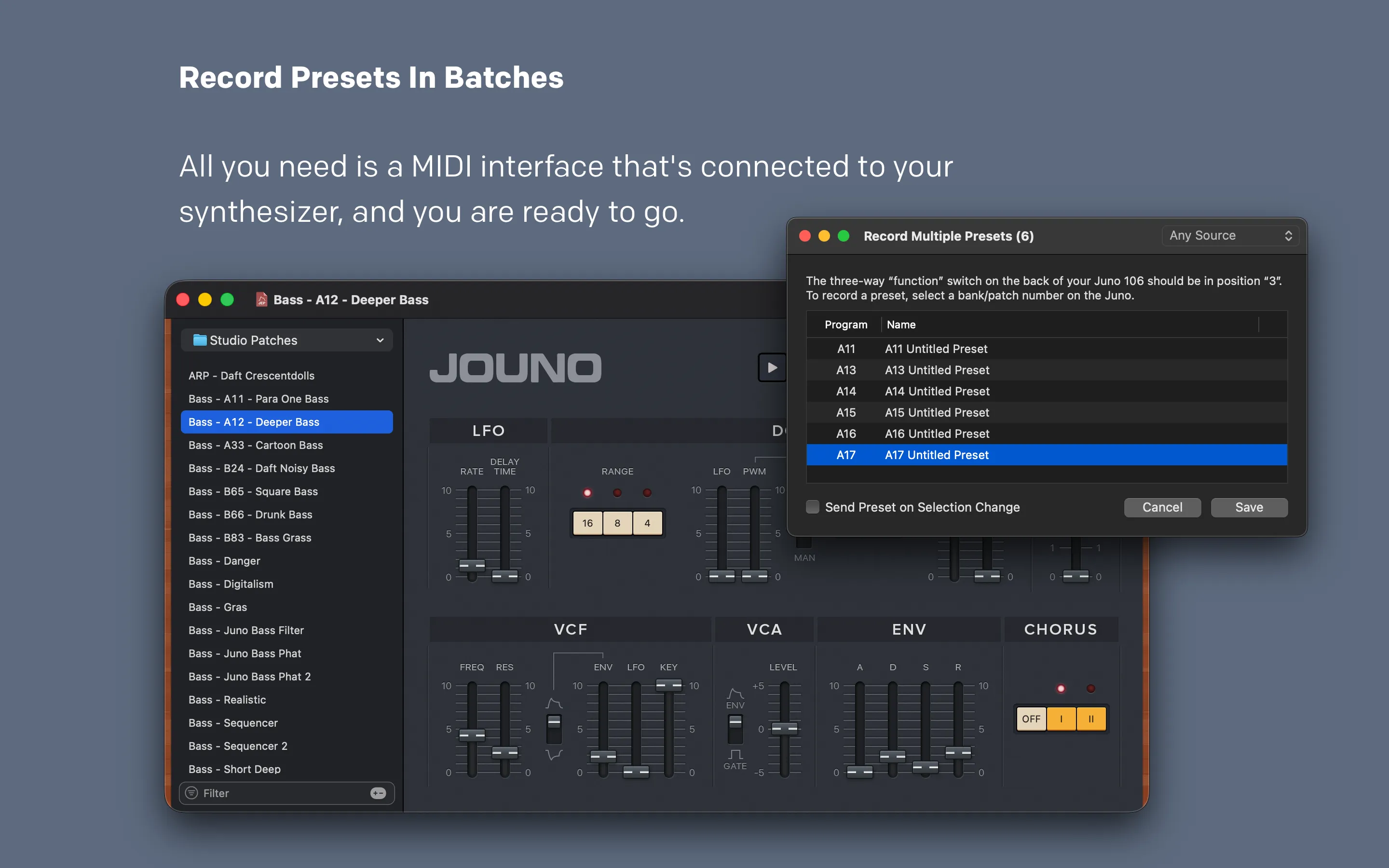Click the ENV Release slider handle
Image resolution: width=1389 pixels, height=868 pixels.
point(958,752)
